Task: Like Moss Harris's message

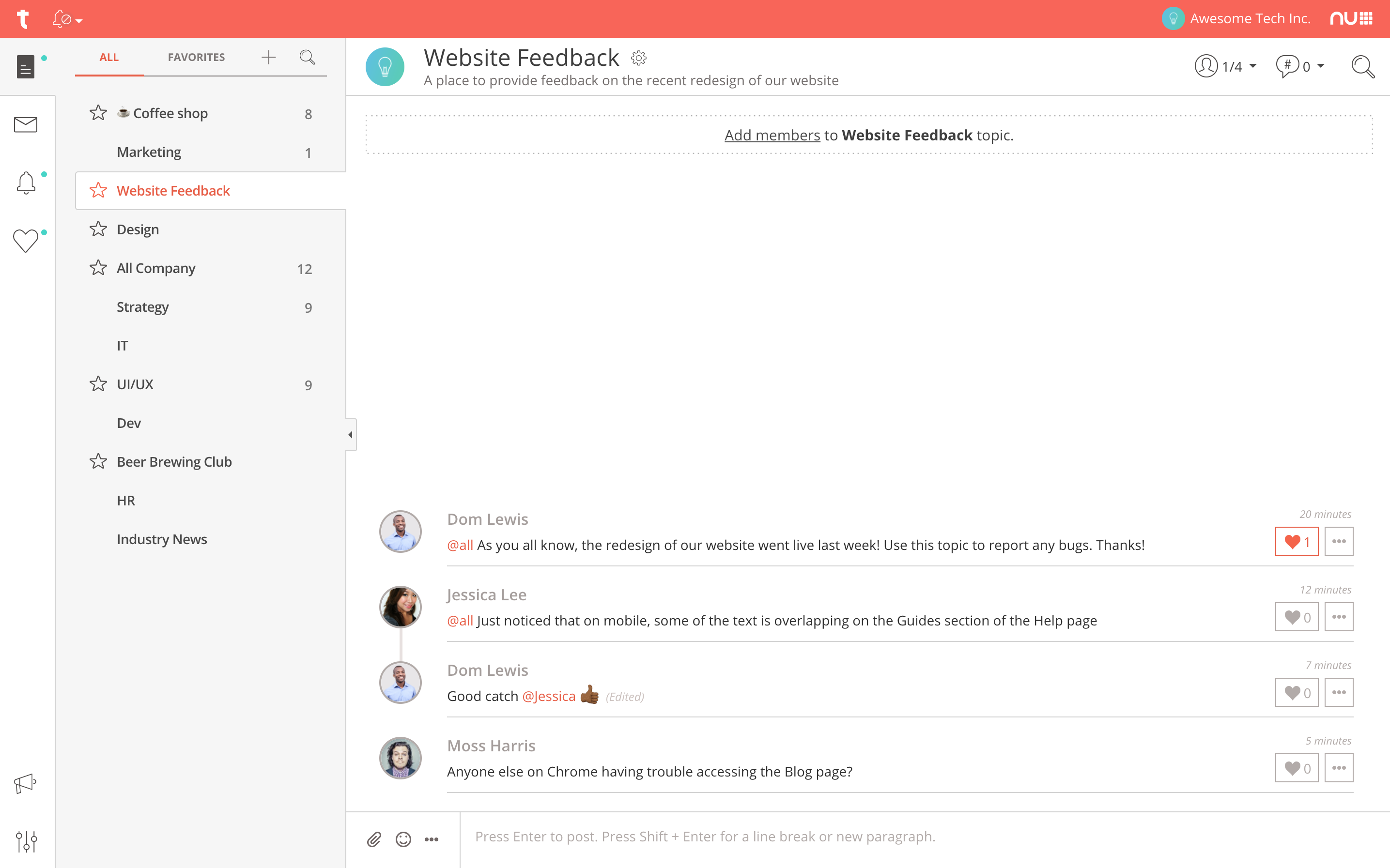Action: click(1297, 768)
